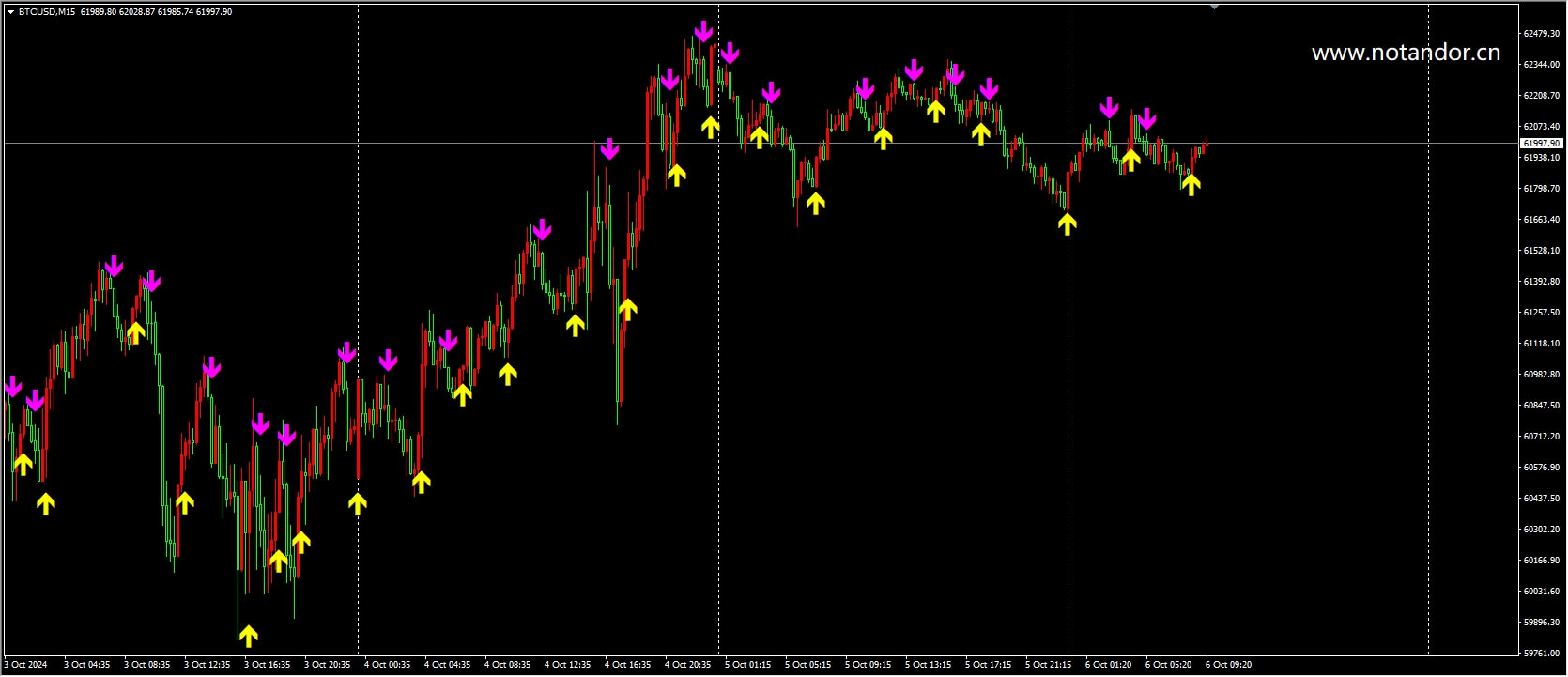
Task: Click the 3 Oct 2024 date on the time axis
Action: 25,665
